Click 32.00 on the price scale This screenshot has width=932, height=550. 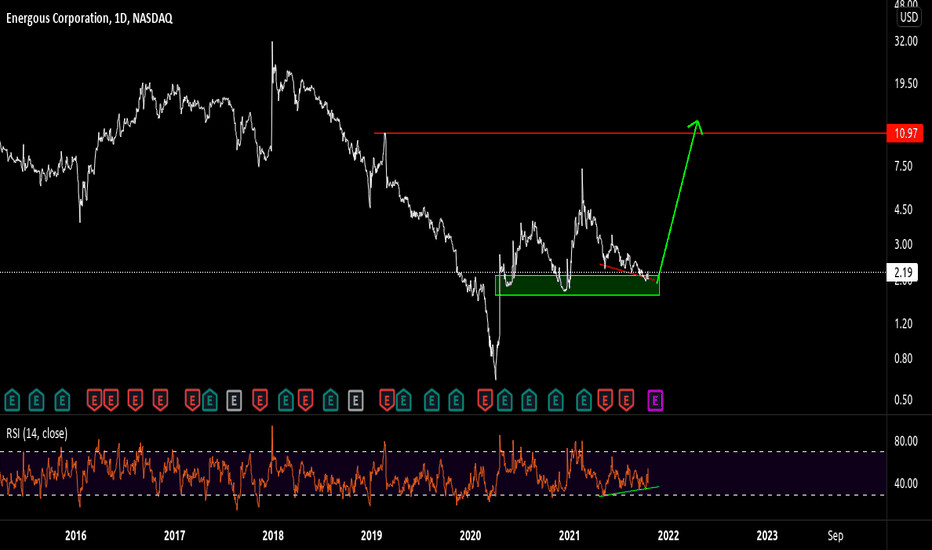(x=906, y=42)
